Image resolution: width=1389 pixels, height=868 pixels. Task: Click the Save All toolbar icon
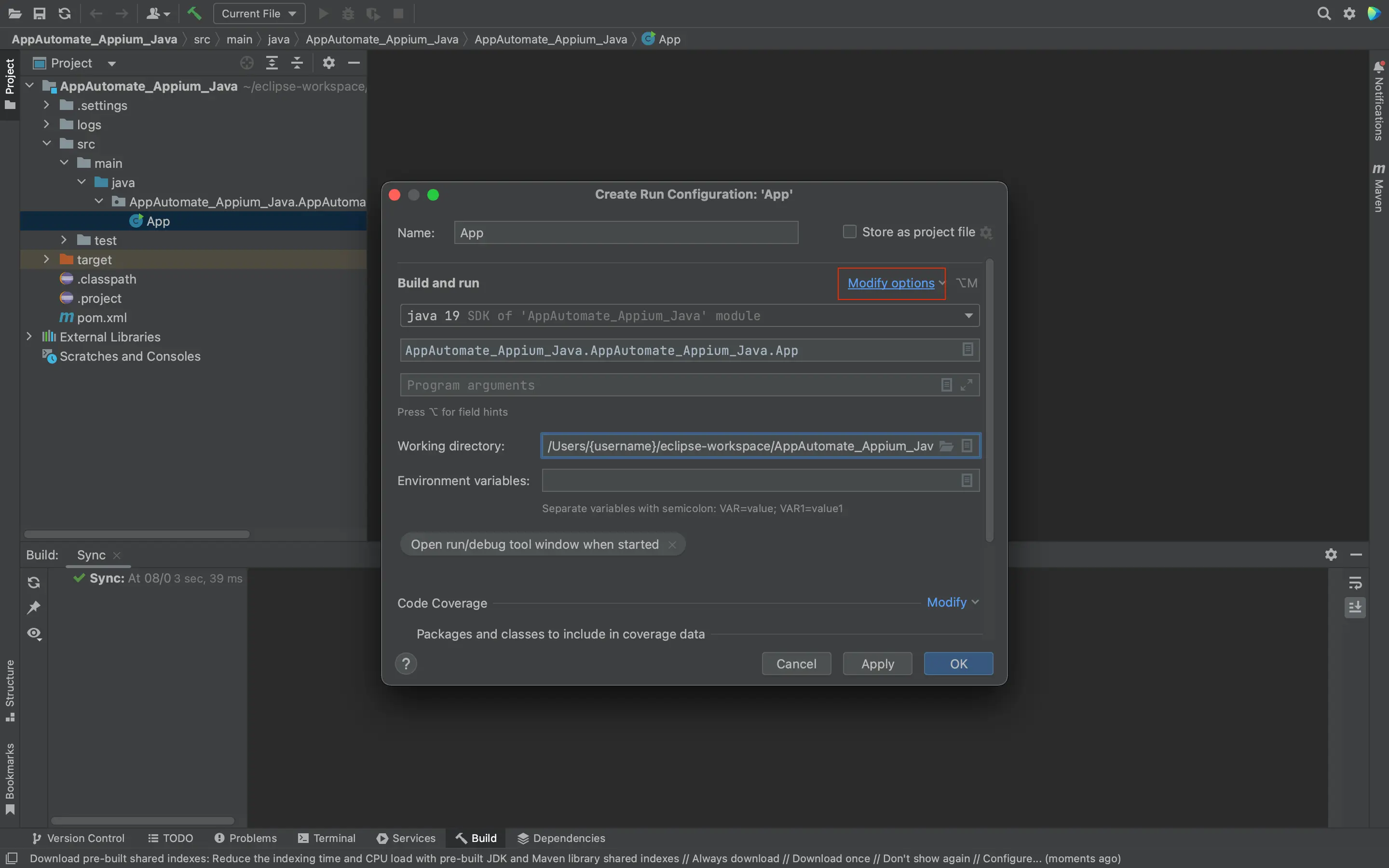point(40,13)
